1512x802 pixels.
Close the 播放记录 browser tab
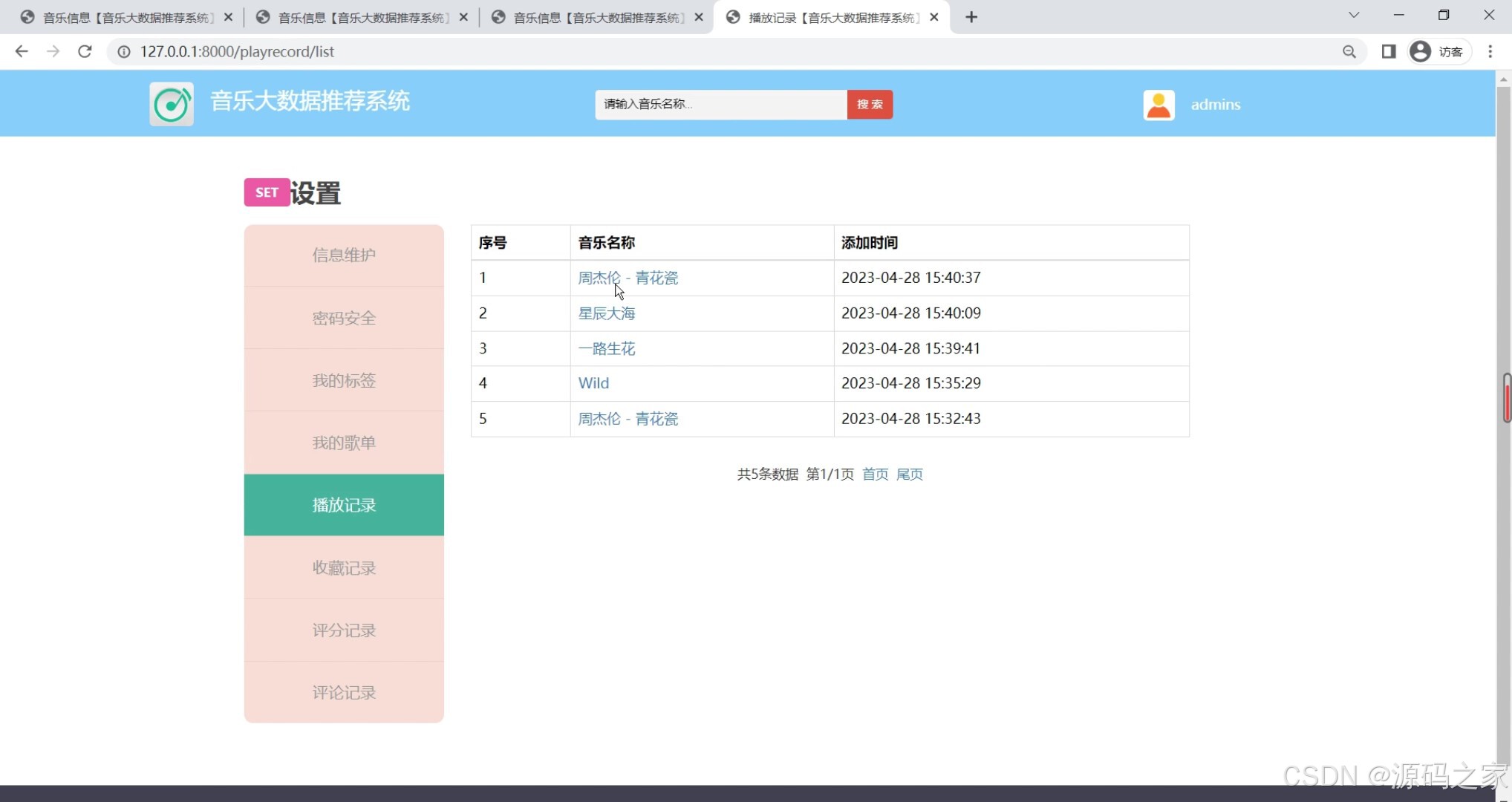[934, 17]
